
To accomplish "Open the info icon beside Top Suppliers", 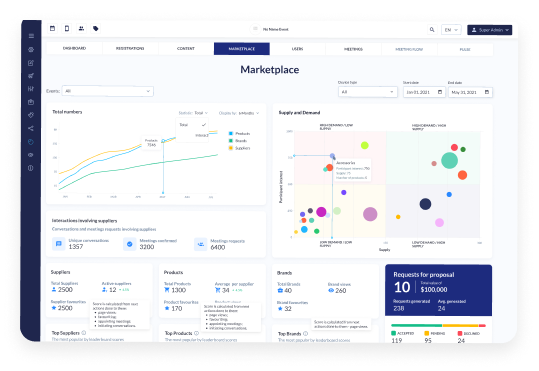I will click(84, 333).
